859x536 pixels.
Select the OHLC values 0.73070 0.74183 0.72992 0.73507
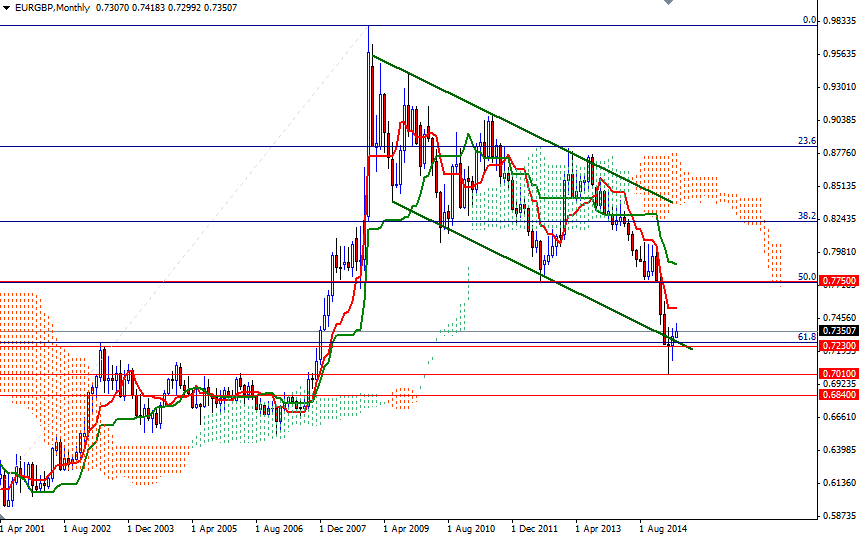(x=167, y=8)
